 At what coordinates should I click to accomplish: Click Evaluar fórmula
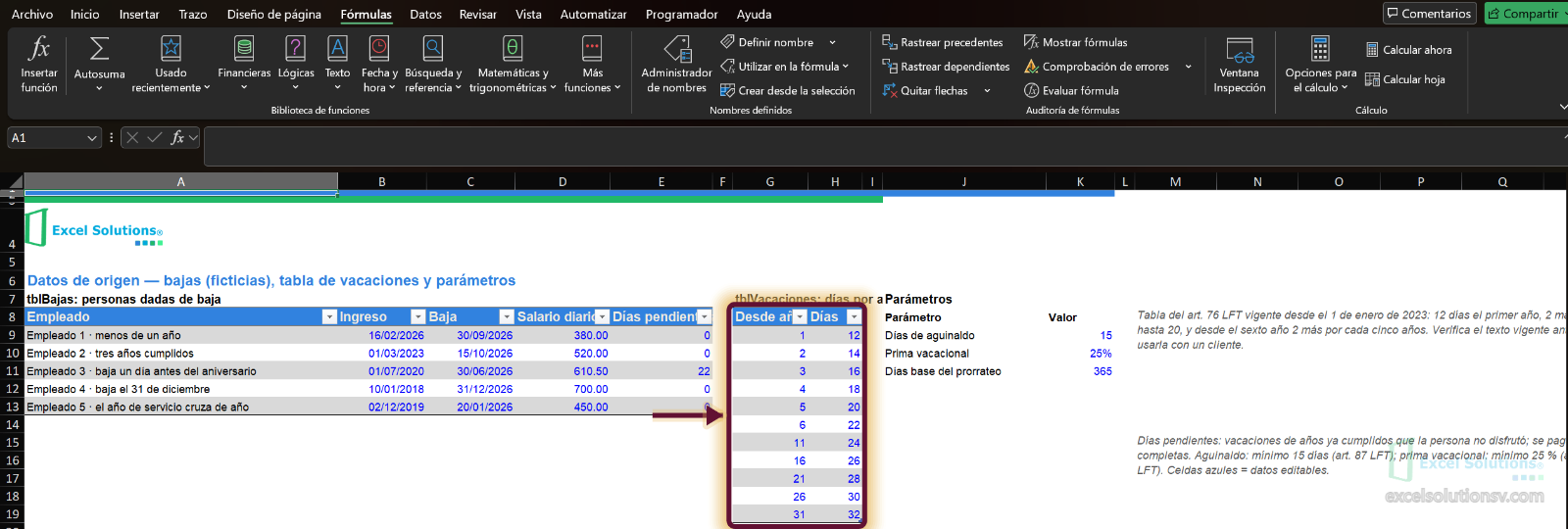1071,90
